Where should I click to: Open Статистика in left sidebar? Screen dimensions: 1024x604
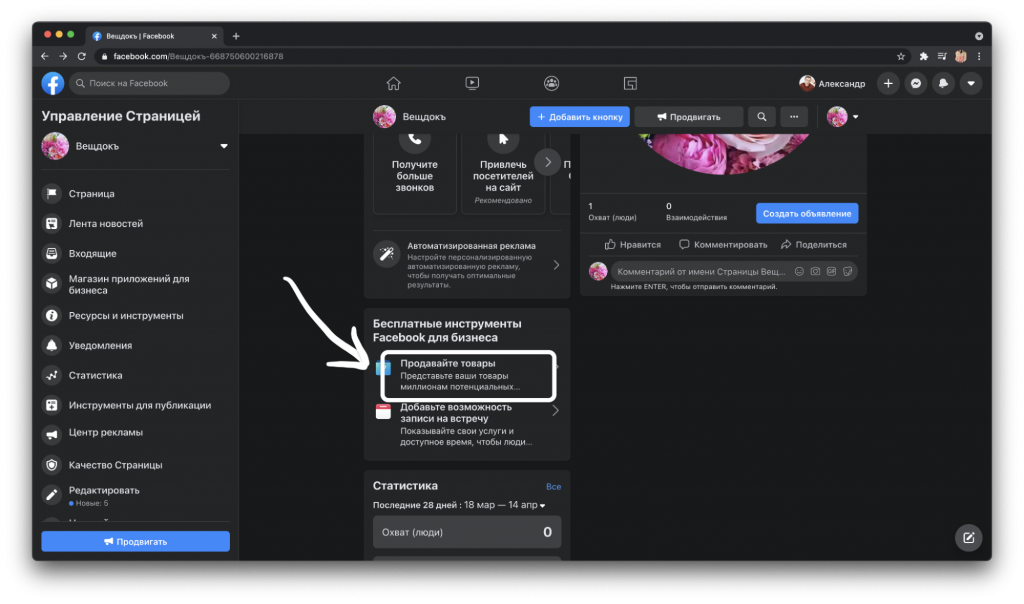point(135,375)
